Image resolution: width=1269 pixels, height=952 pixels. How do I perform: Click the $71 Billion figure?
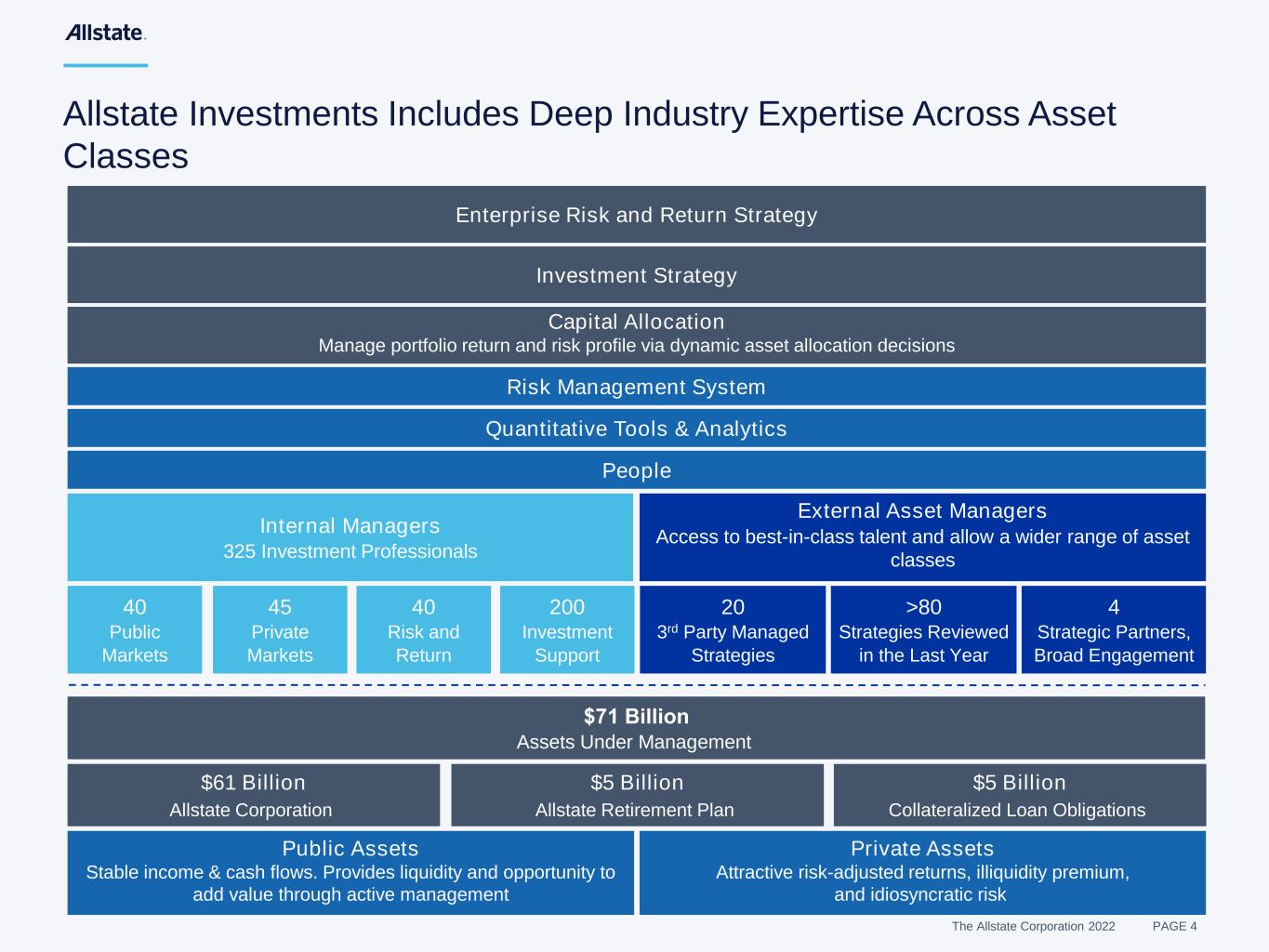pyautogui.click(x=636, y=717)
